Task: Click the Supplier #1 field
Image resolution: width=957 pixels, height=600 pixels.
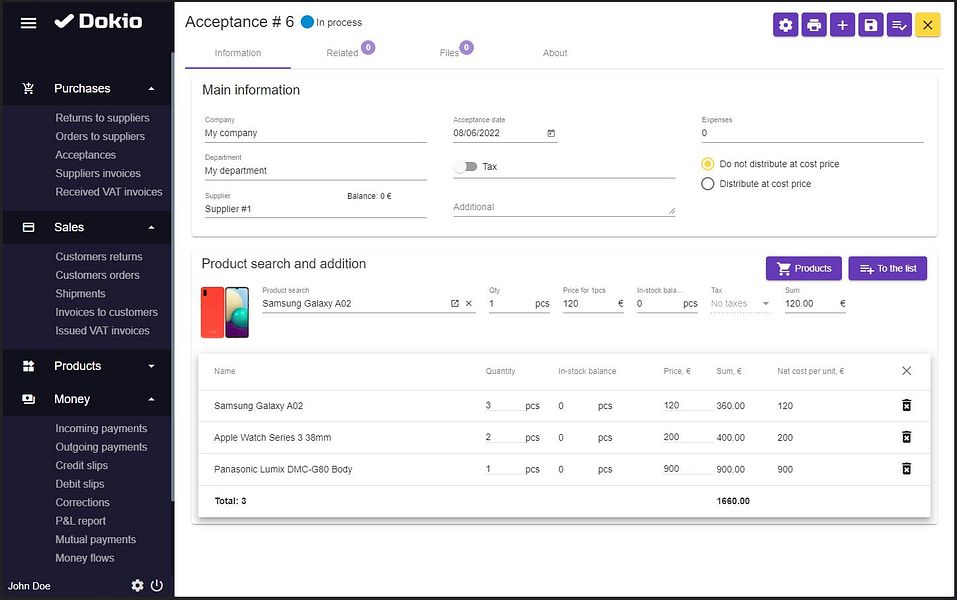Action: (316, 209)
